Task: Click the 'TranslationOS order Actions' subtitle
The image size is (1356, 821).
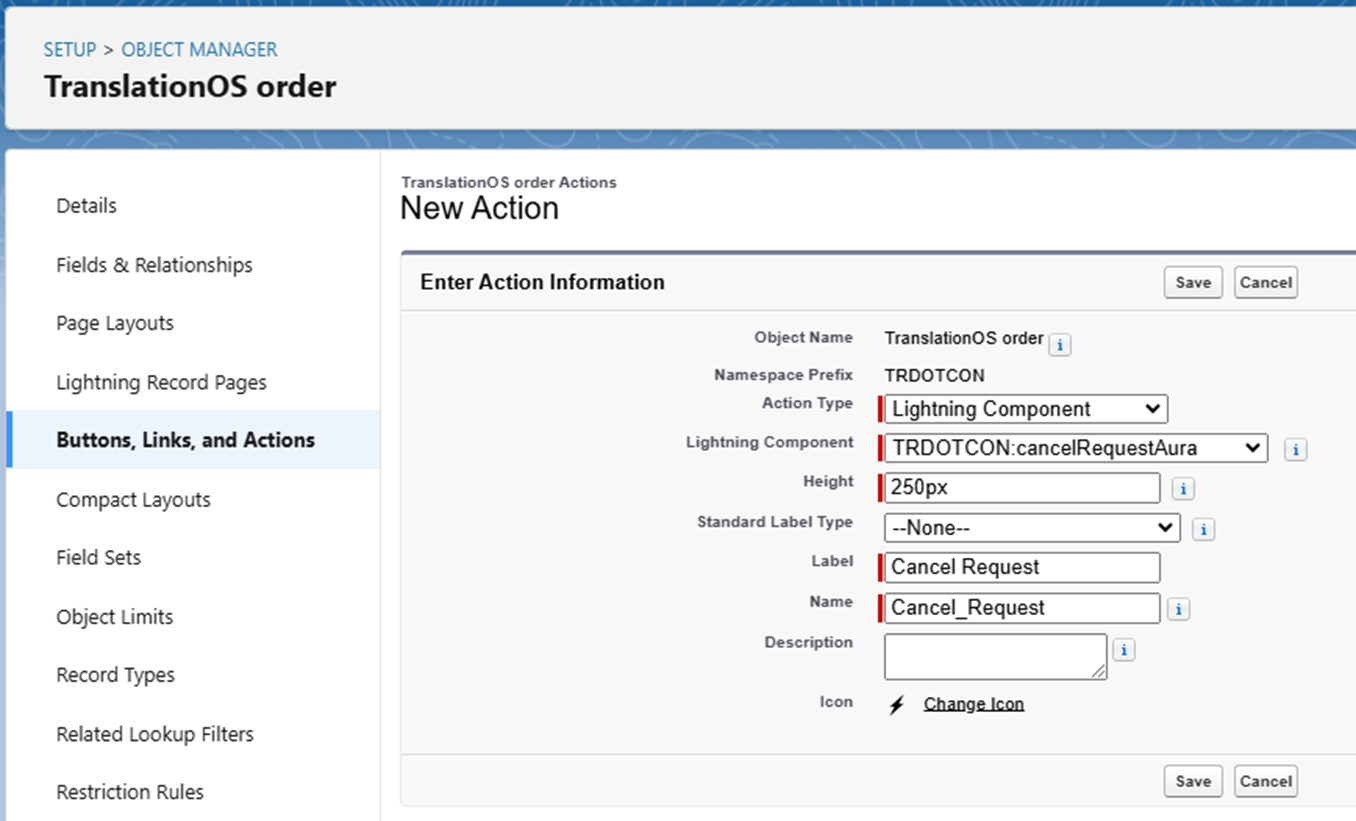Action: pos(509,183)
